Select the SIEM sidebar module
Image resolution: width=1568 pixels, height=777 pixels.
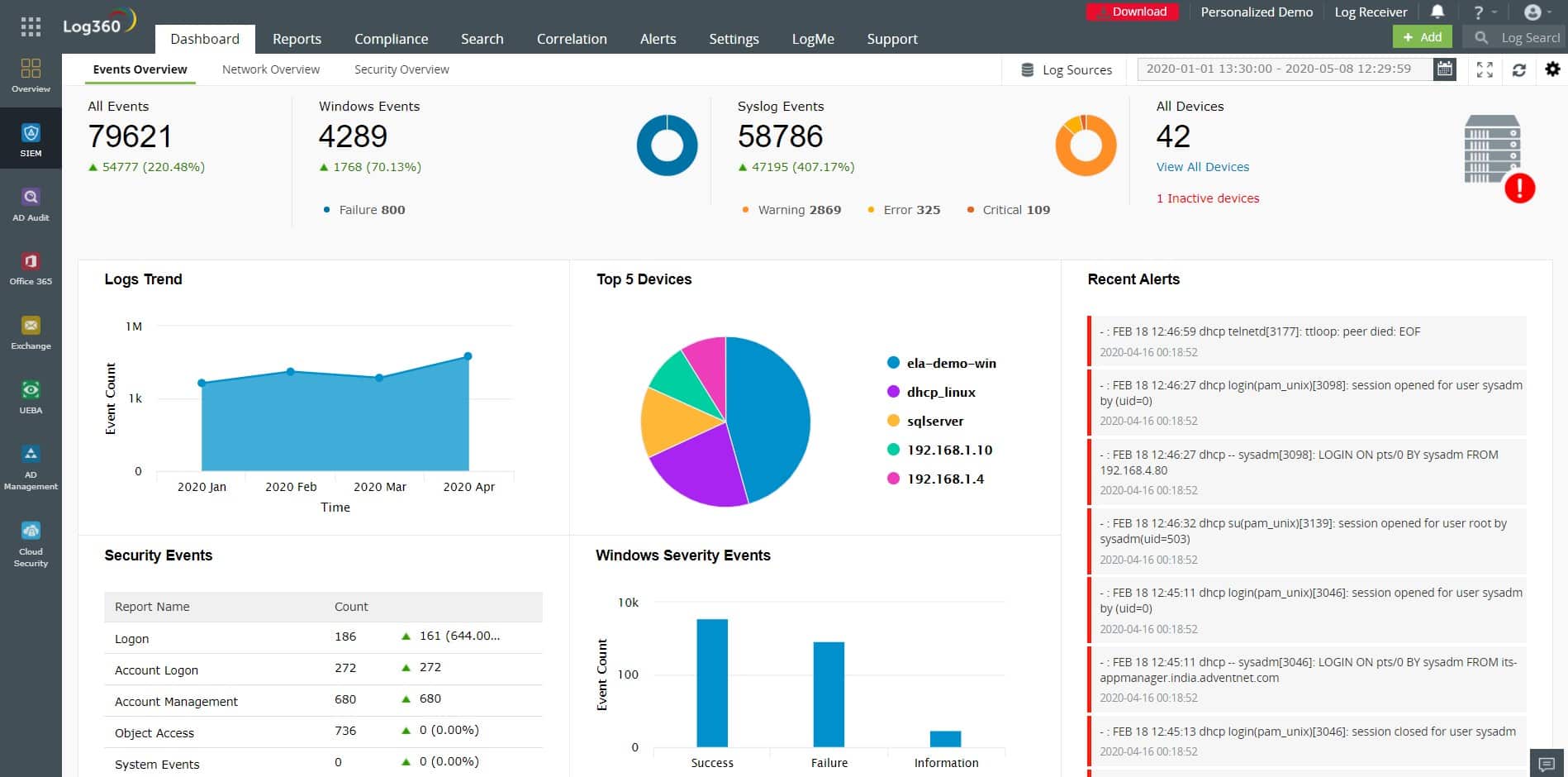(x=31, y=139)
